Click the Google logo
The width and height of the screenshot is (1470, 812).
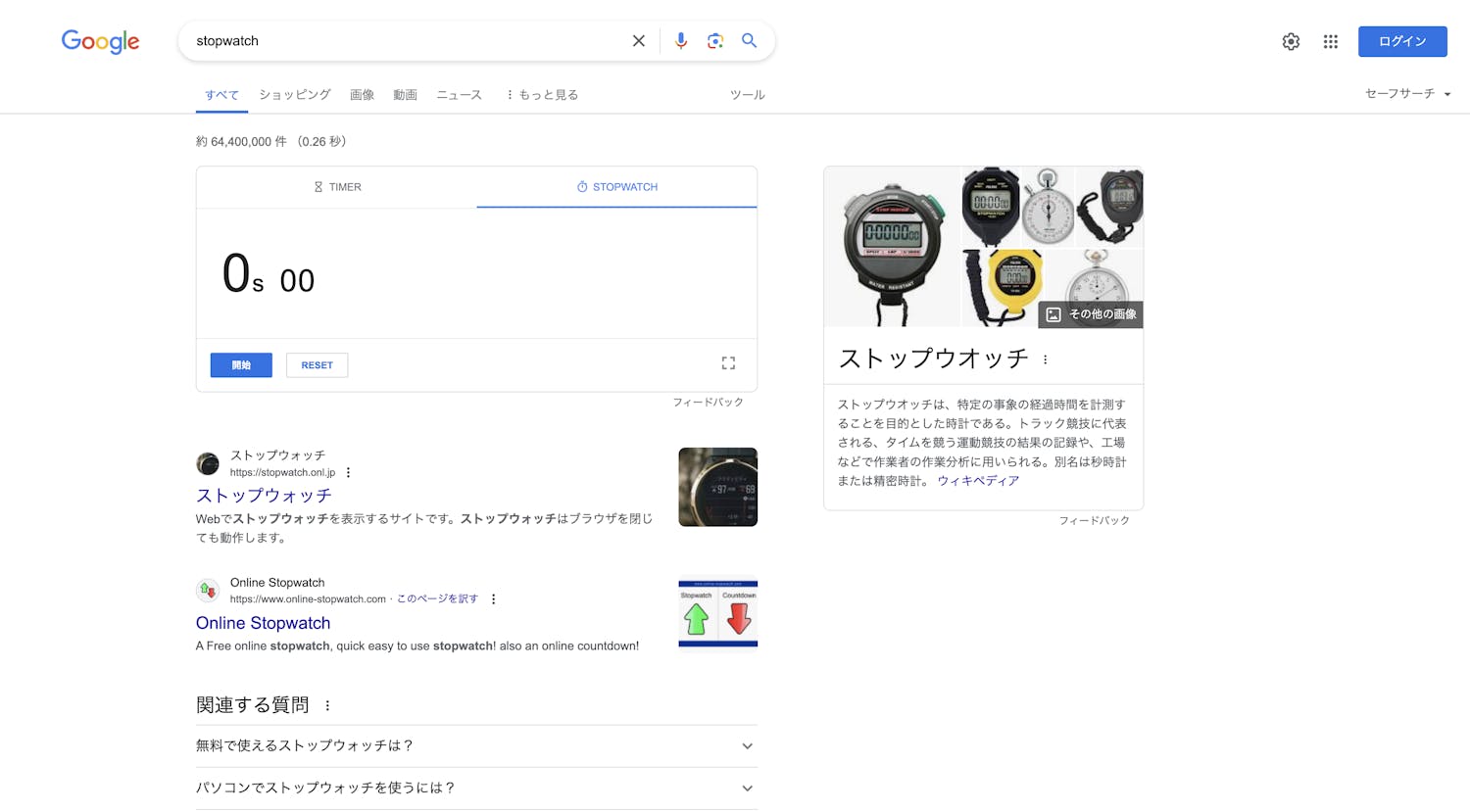point(100,41)
